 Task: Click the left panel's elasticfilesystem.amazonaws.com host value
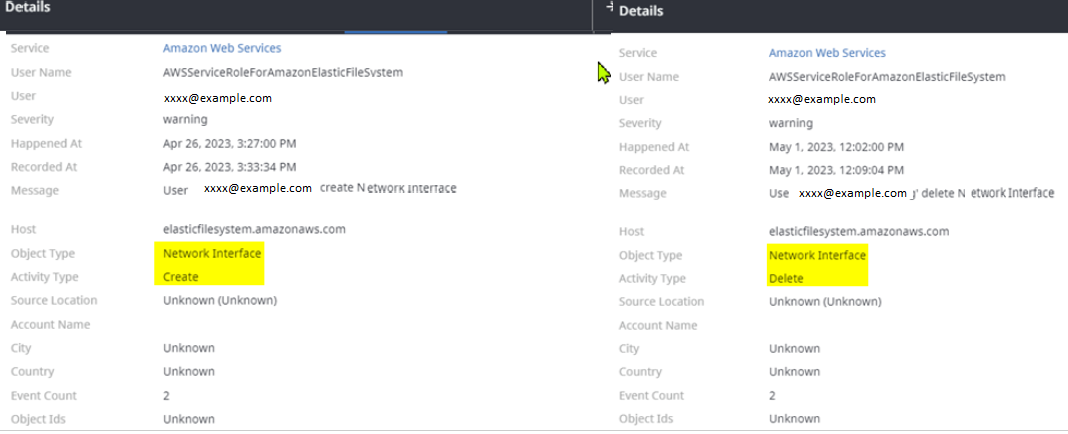point(254,229)
